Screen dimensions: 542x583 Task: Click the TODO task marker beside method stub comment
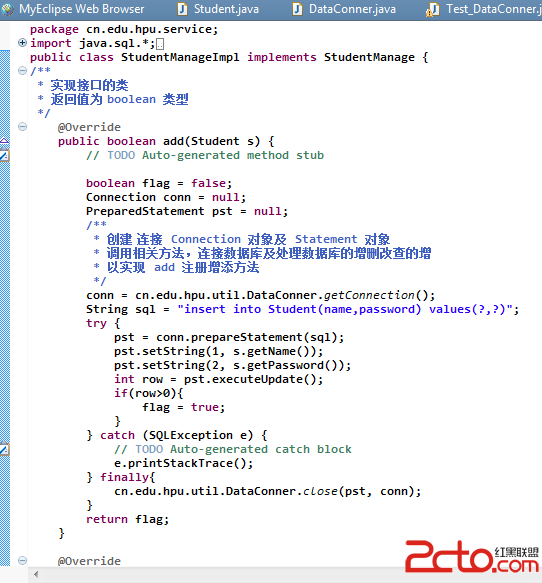pyautogui.click(x=4, y=155)
